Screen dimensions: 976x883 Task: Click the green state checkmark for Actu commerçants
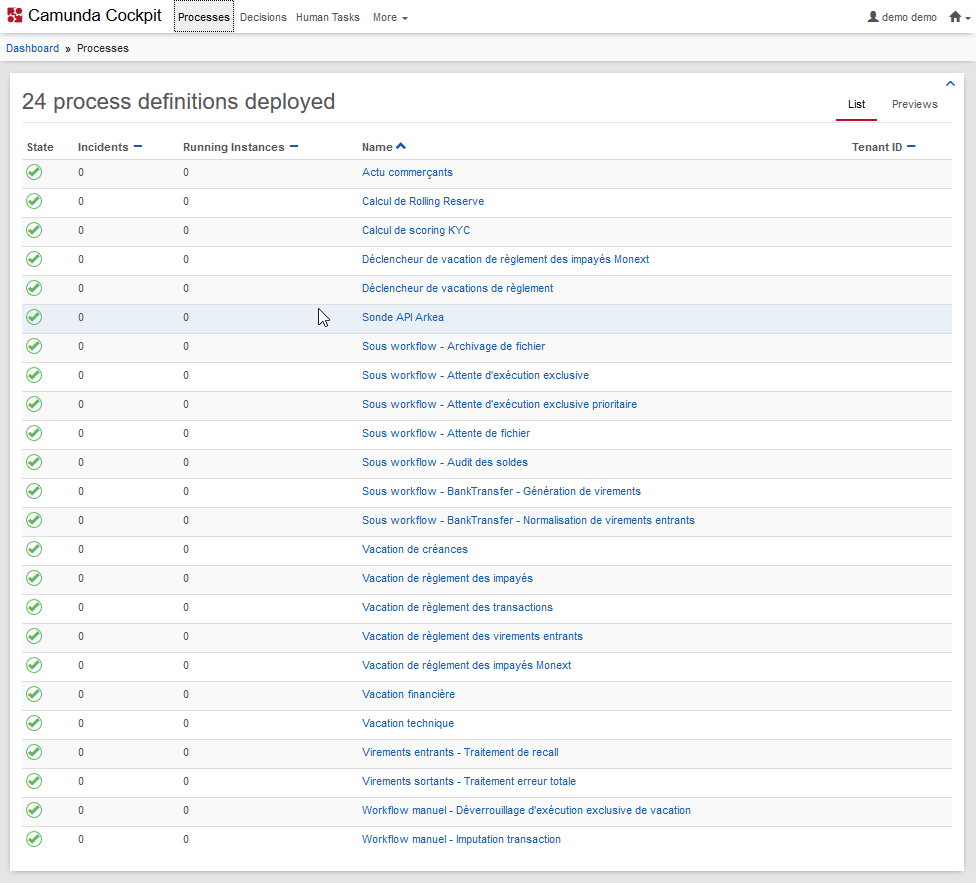tap(34, 172)
